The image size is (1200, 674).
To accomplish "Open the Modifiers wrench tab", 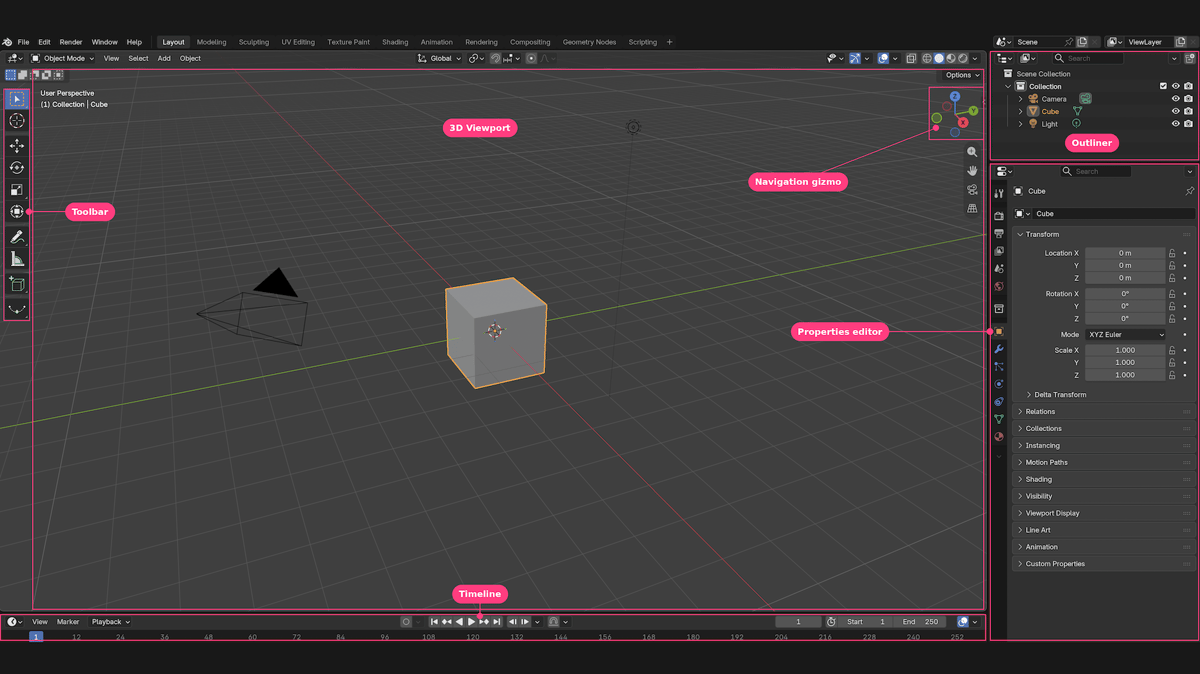I will pyautogui.click(x=998, y=349).
